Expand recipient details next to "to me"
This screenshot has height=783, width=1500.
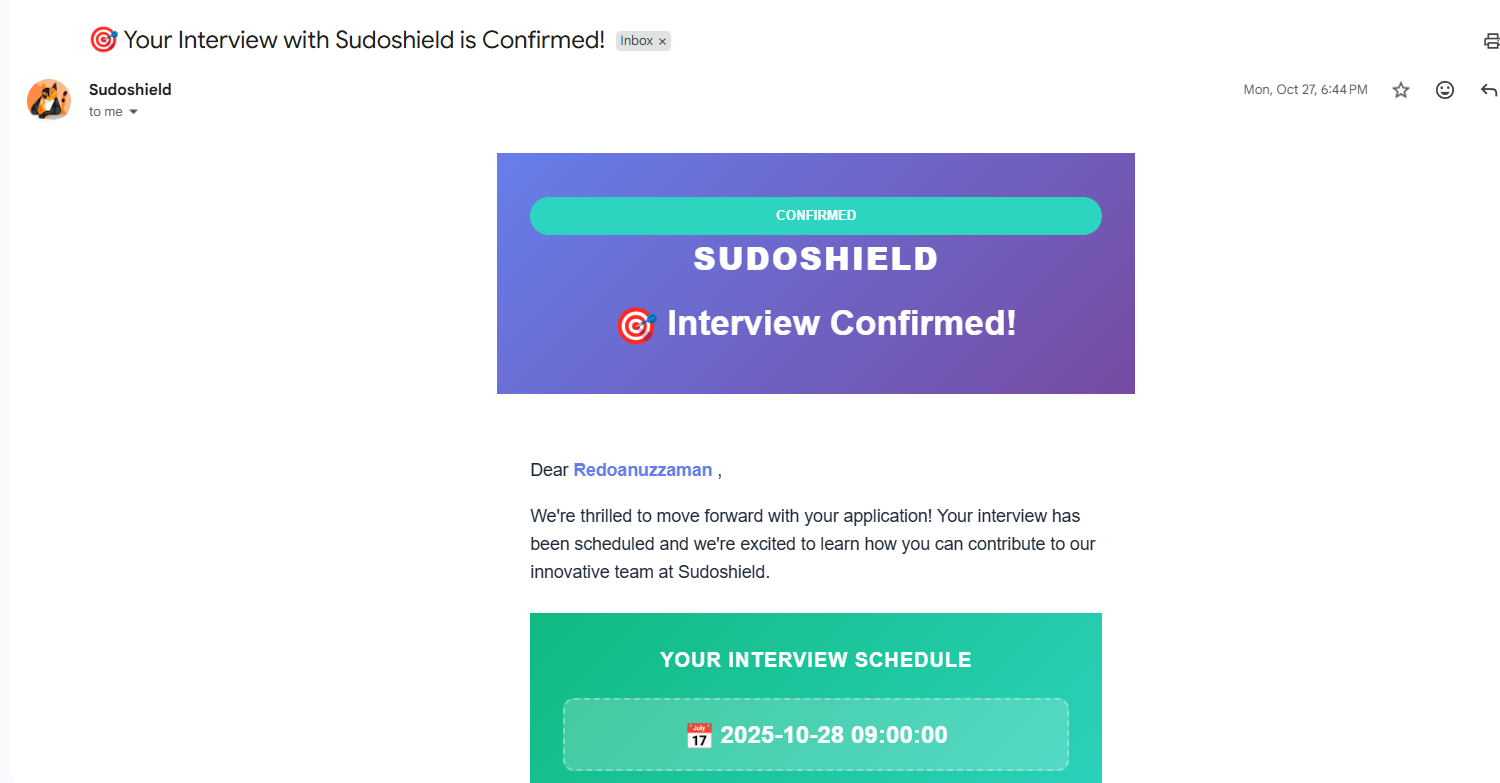133,112
